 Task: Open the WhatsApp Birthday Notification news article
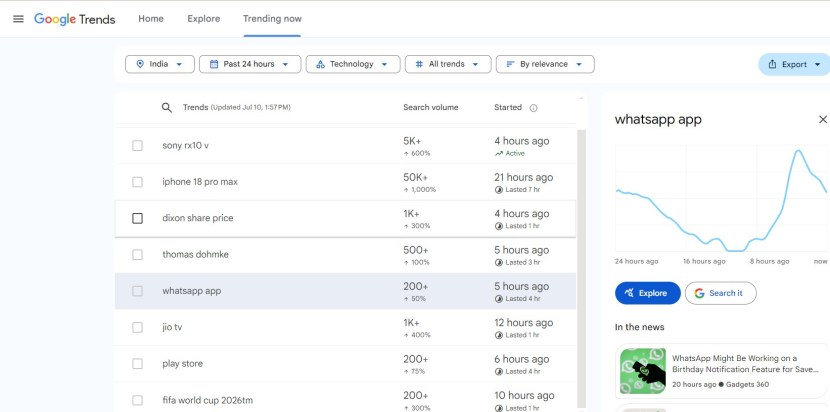722,371
